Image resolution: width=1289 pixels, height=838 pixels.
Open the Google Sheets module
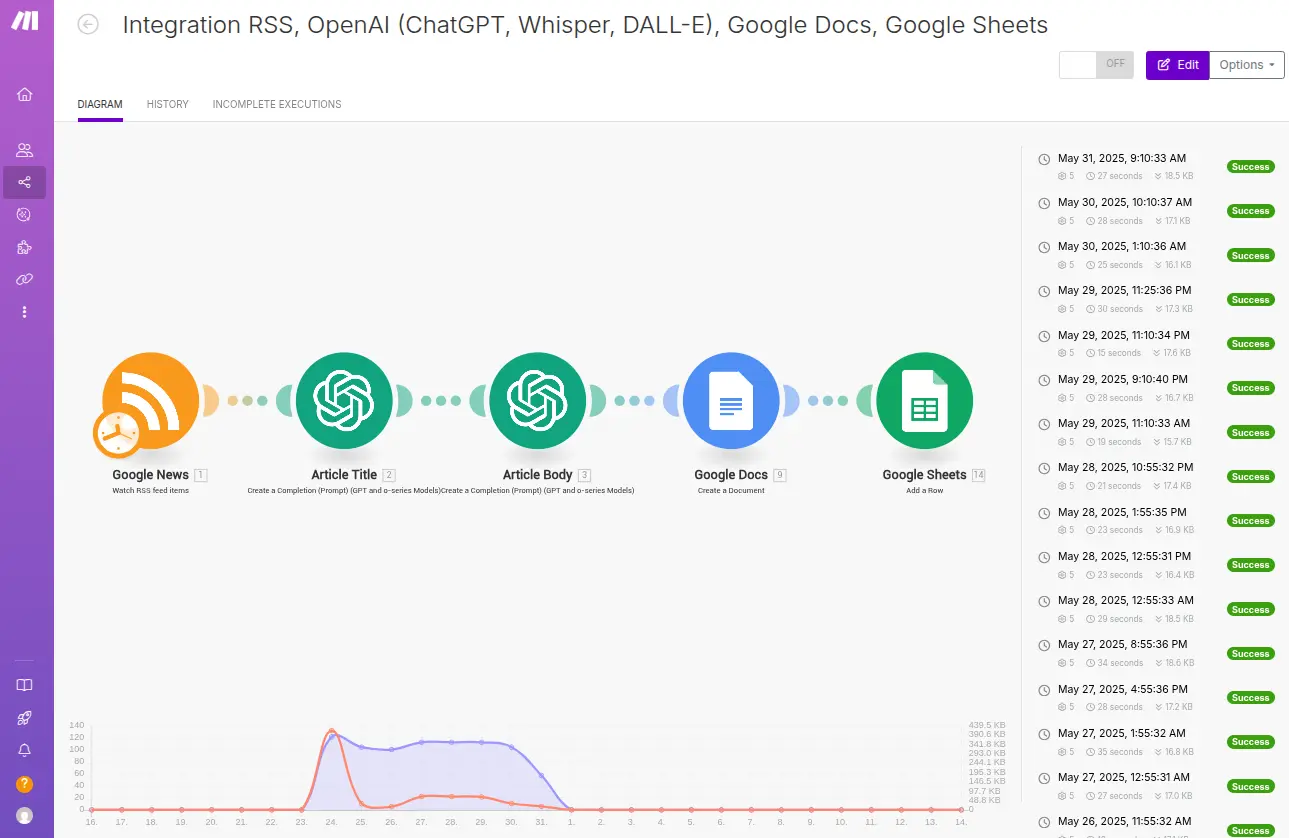924,400
